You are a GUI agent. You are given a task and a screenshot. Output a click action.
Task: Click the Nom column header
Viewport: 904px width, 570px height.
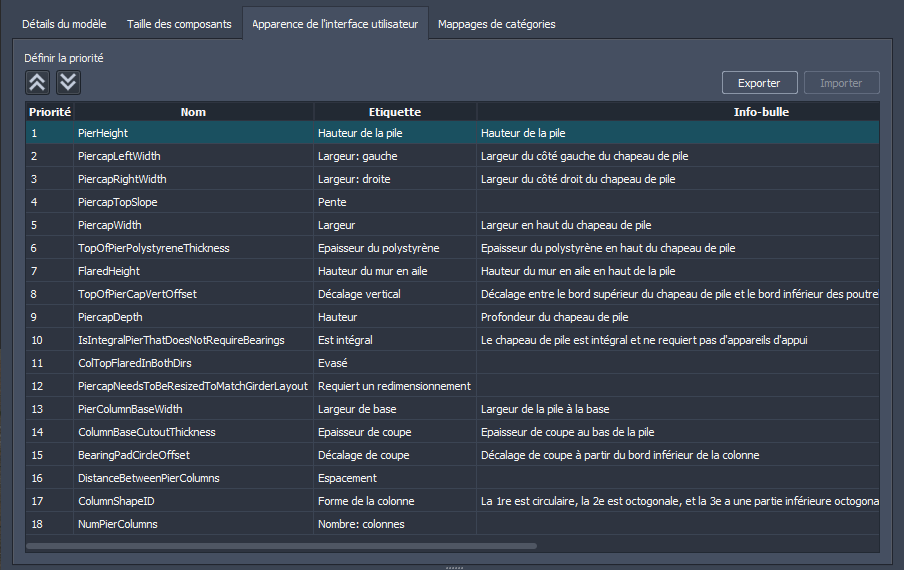coord(193,112)
